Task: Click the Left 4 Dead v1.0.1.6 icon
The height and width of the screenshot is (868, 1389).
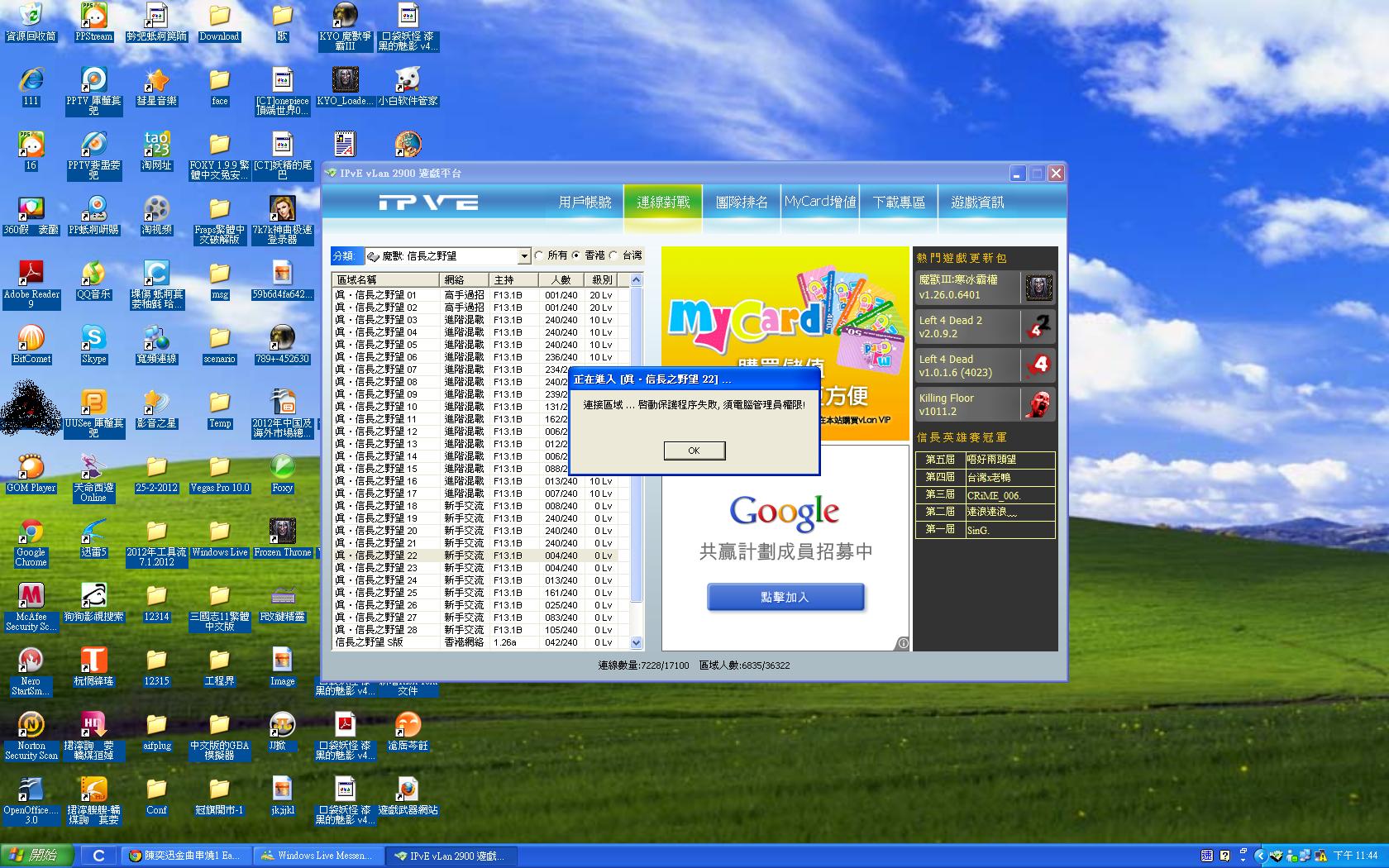Action: [1038, 365]
